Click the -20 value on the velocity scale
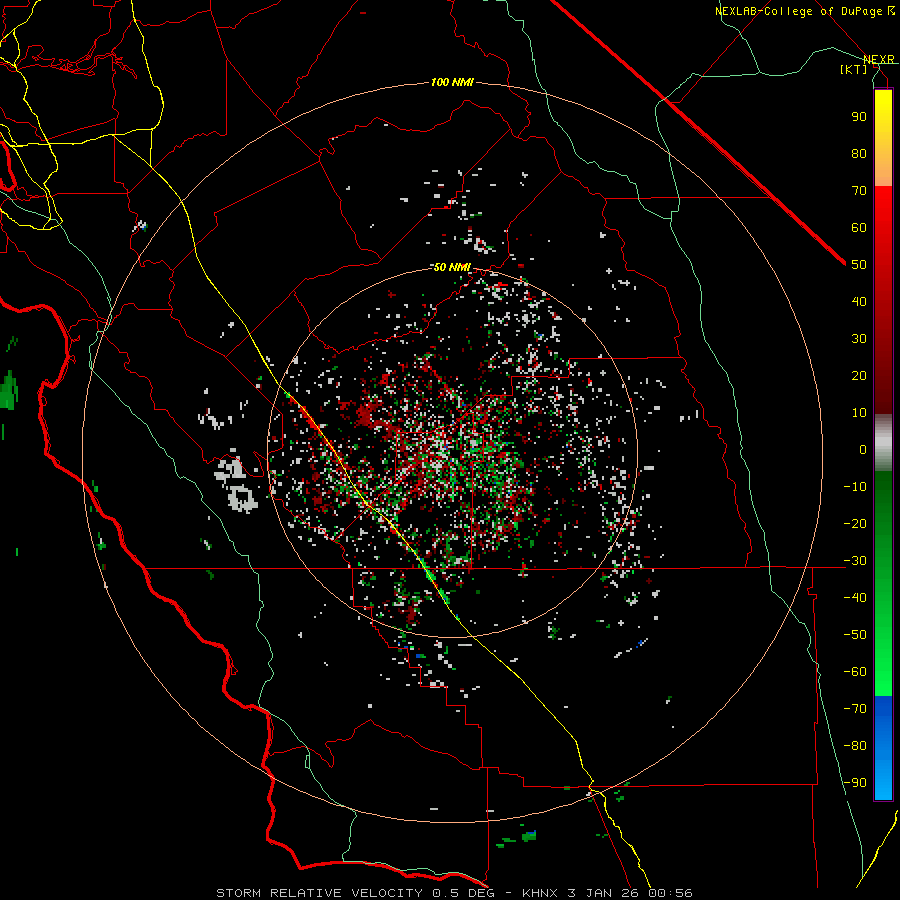Screen dimensions: 900x900 click(855, 524)
